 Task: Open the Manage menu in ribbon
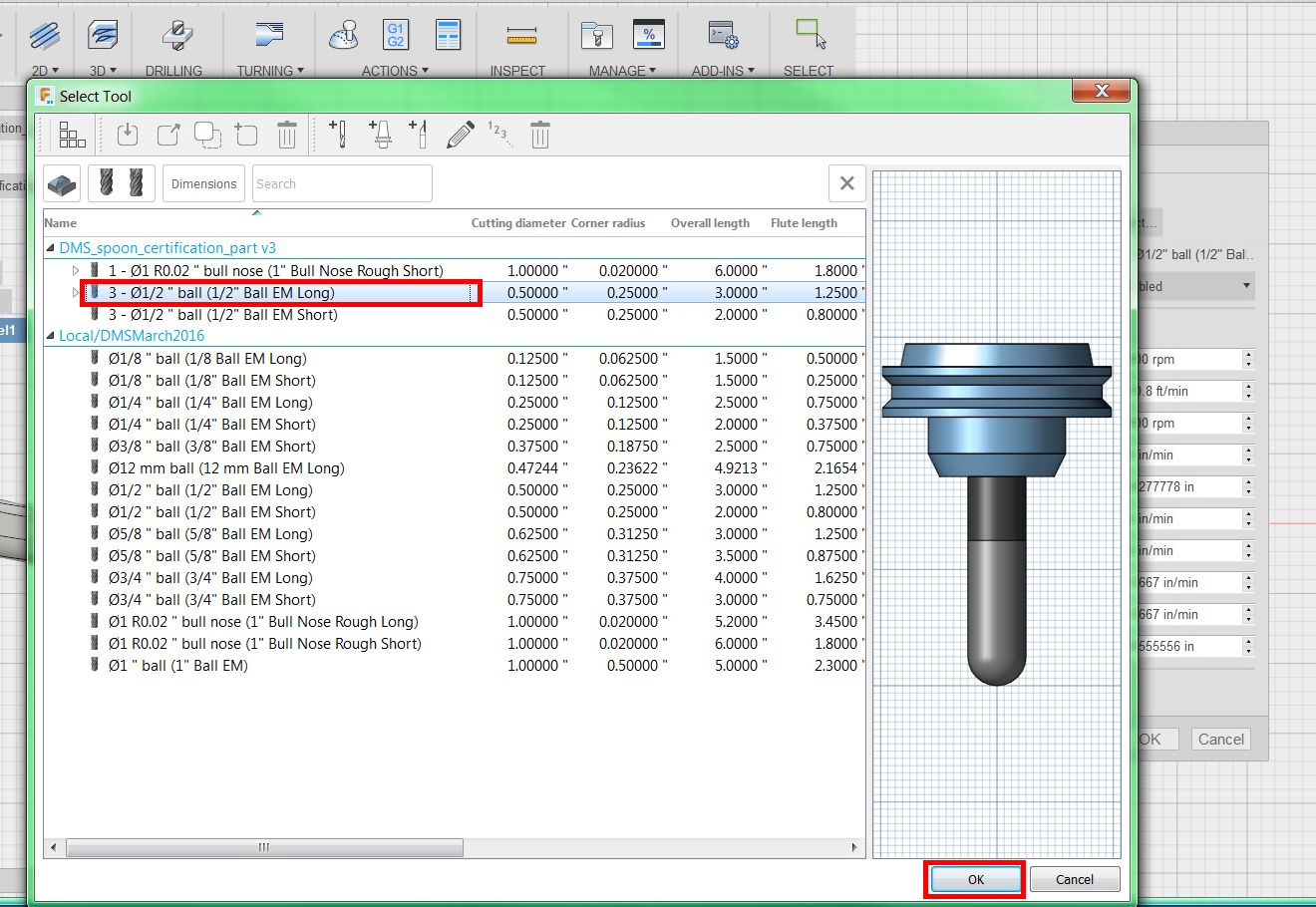(x=622, y=71)
